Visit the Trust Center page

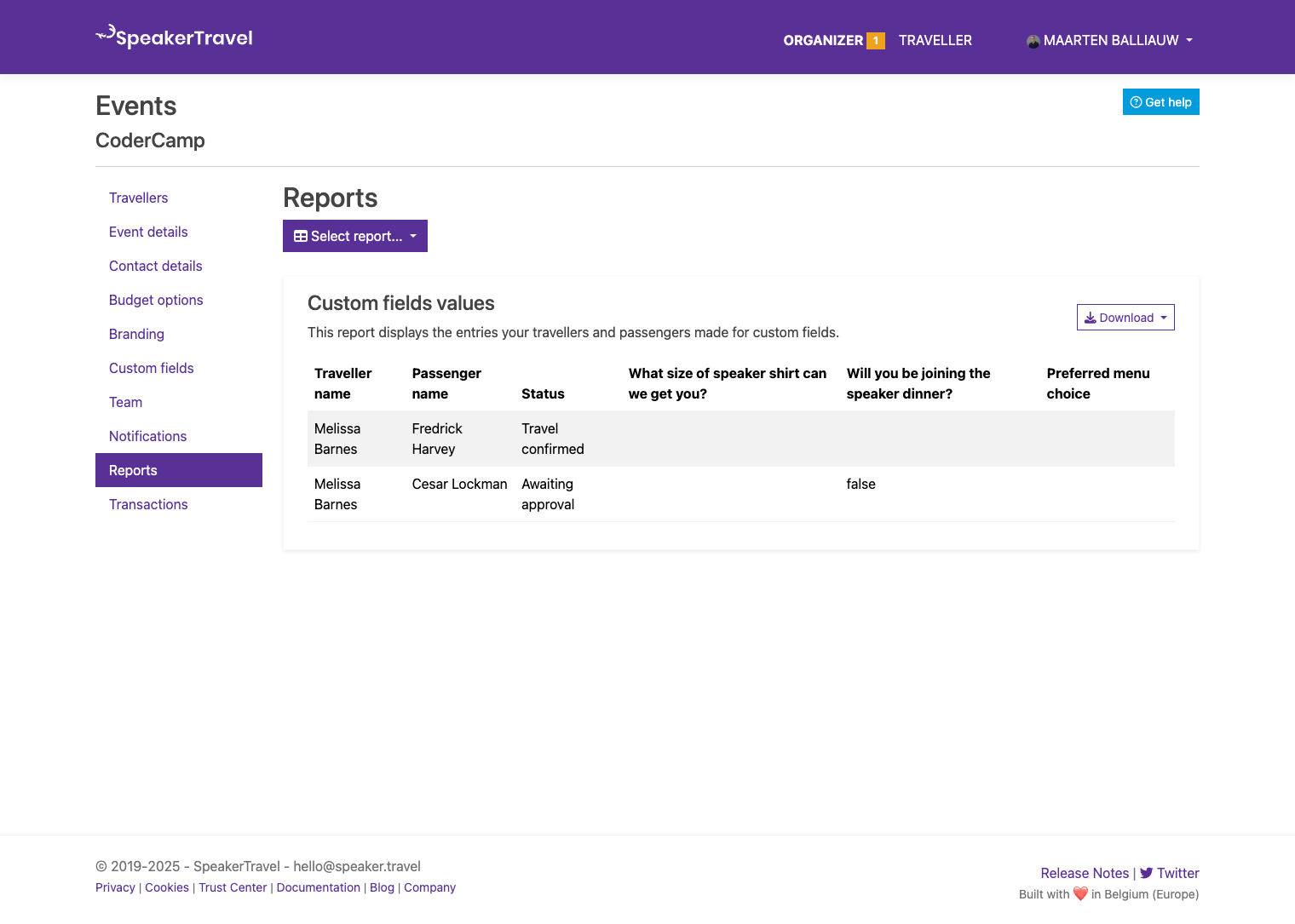tap(232, 887)
